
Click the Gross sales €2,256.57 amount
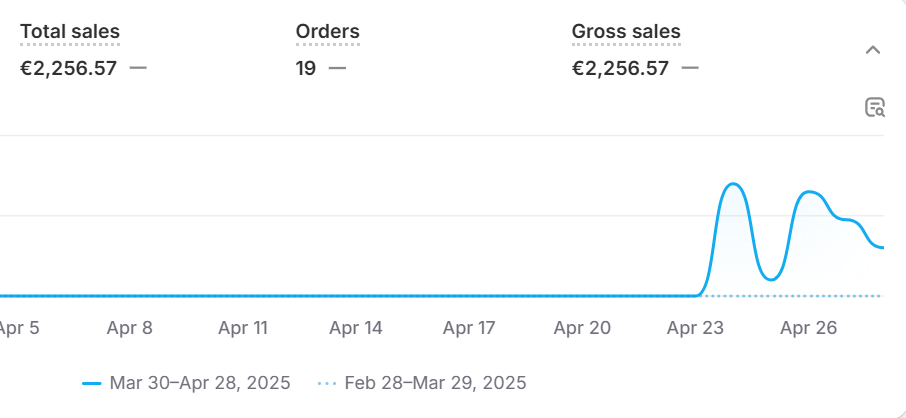(x=621, y=68)
